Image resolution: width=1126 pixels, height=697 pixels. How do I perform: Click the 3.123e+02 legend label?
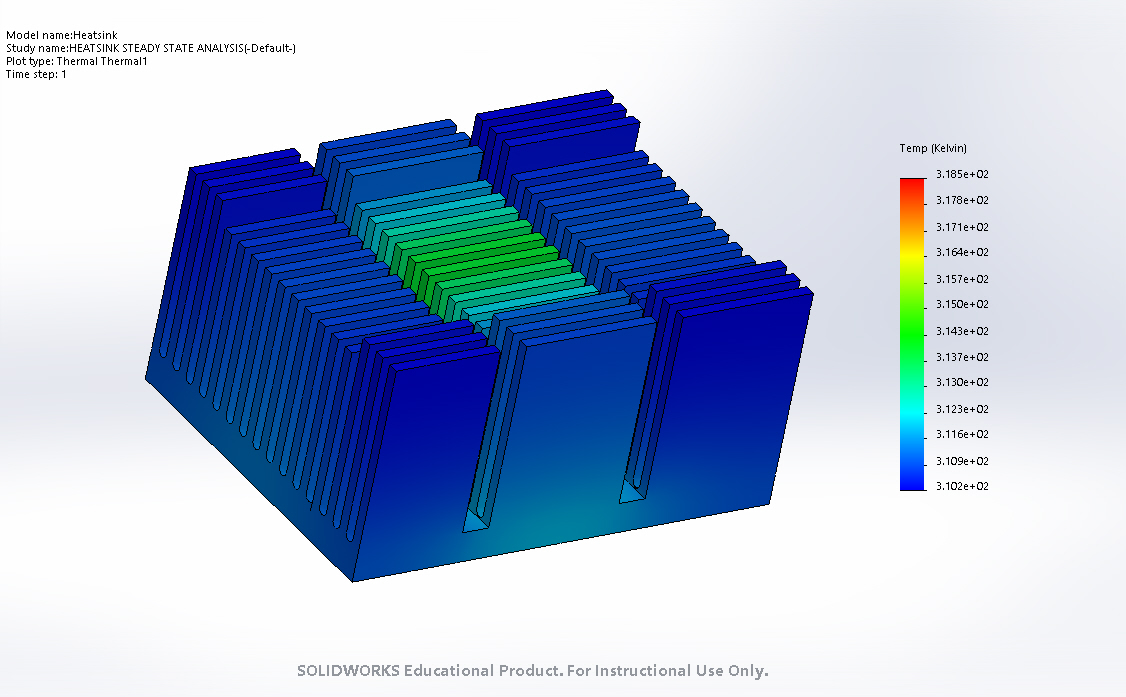tap(962, 409)
